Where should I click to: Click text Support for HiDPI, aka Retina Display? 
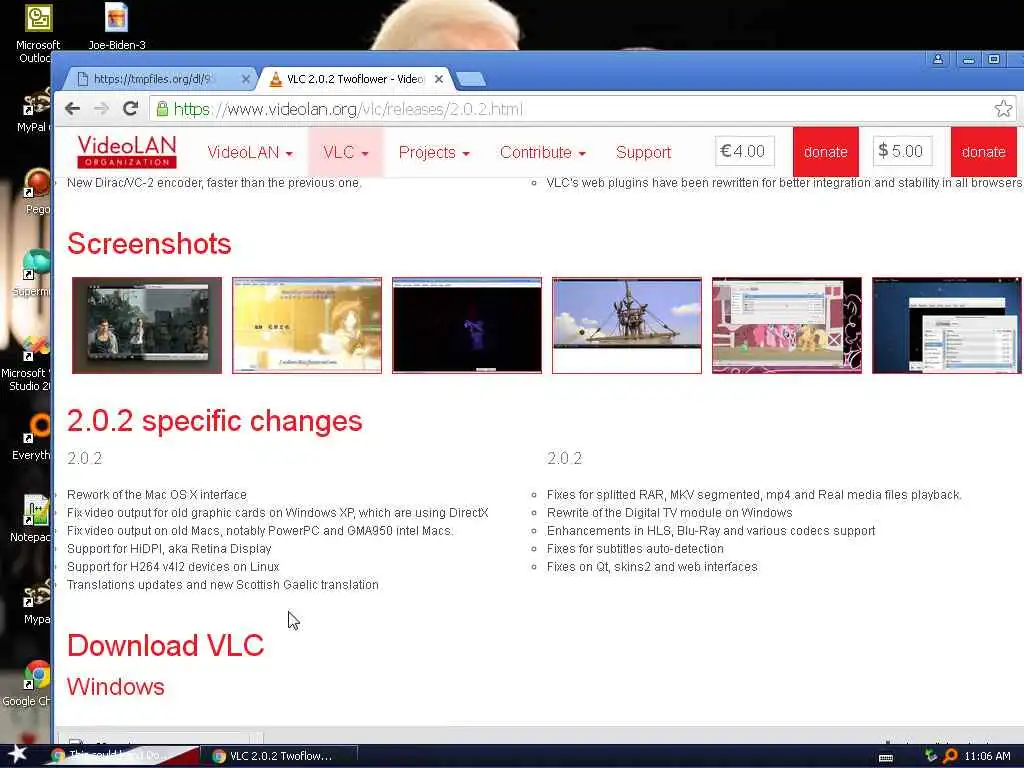click(169, 549)
